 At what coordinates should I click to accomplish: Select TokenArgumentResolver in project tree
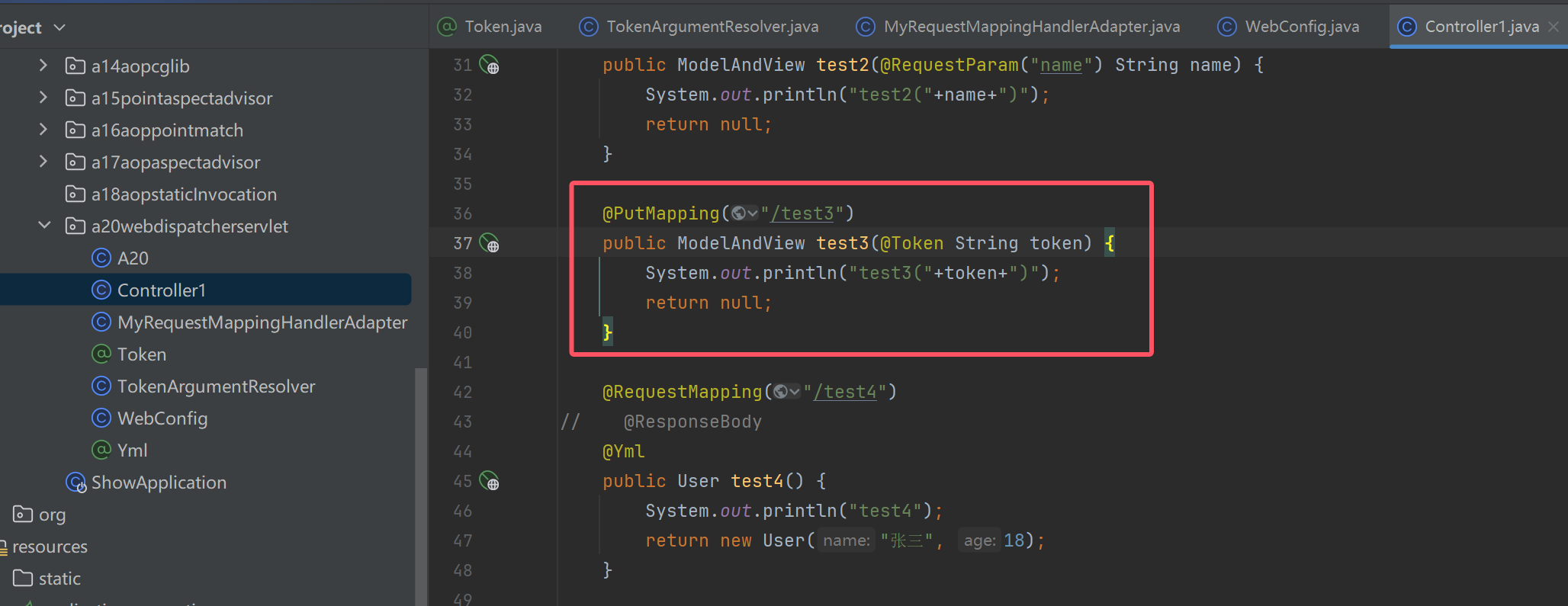(x=216, y=386)
